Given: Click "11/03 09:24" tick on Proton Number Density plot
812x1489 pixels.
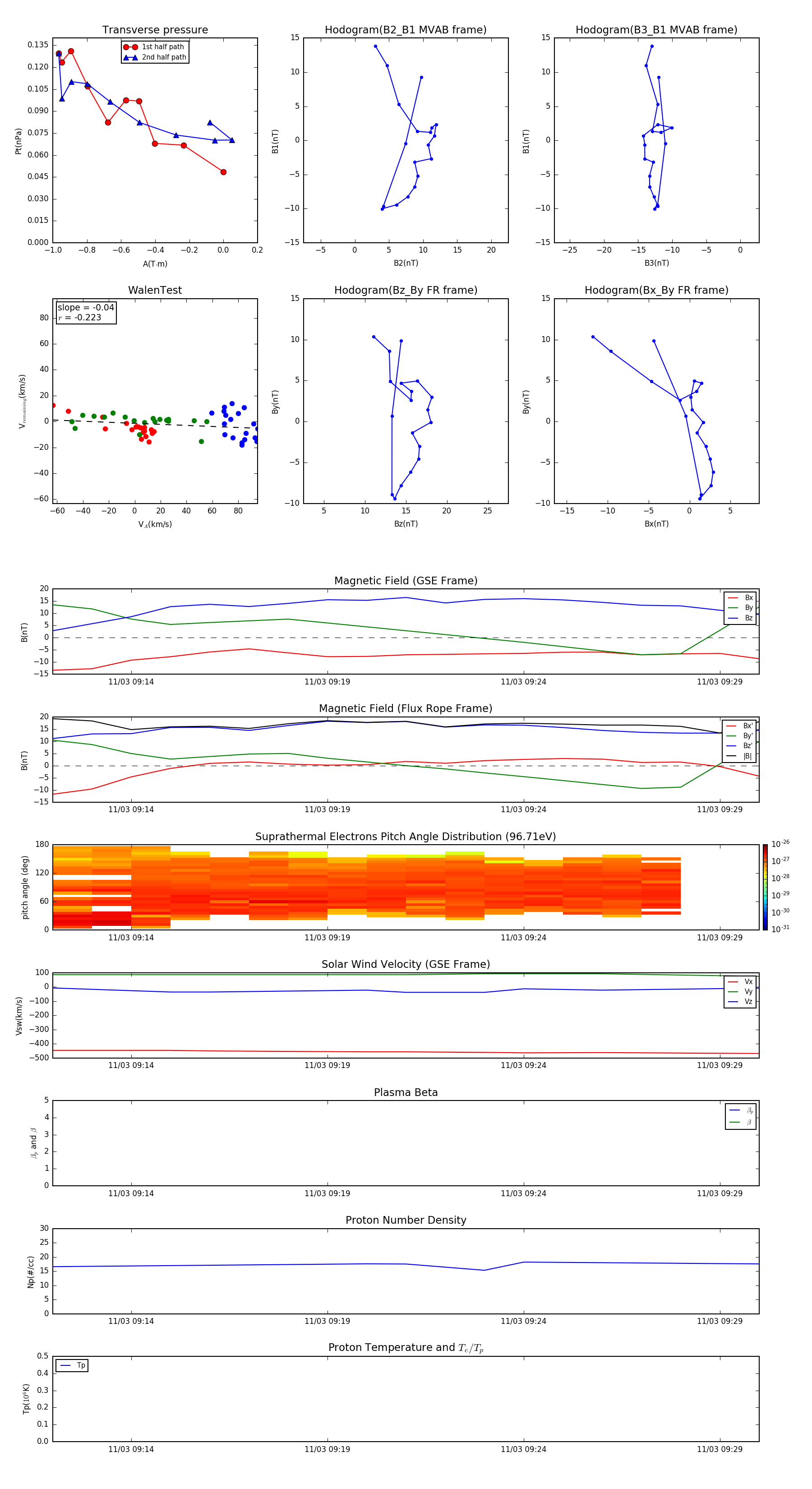Looking at the screenshot, I should (524, 1321).
